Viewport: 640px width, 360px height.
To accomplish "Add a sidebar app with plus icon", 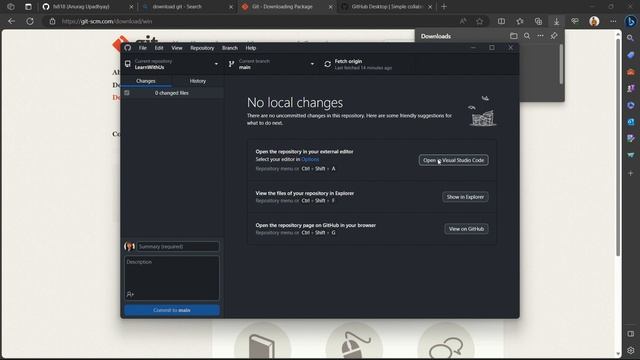I will tap(631, 173).
